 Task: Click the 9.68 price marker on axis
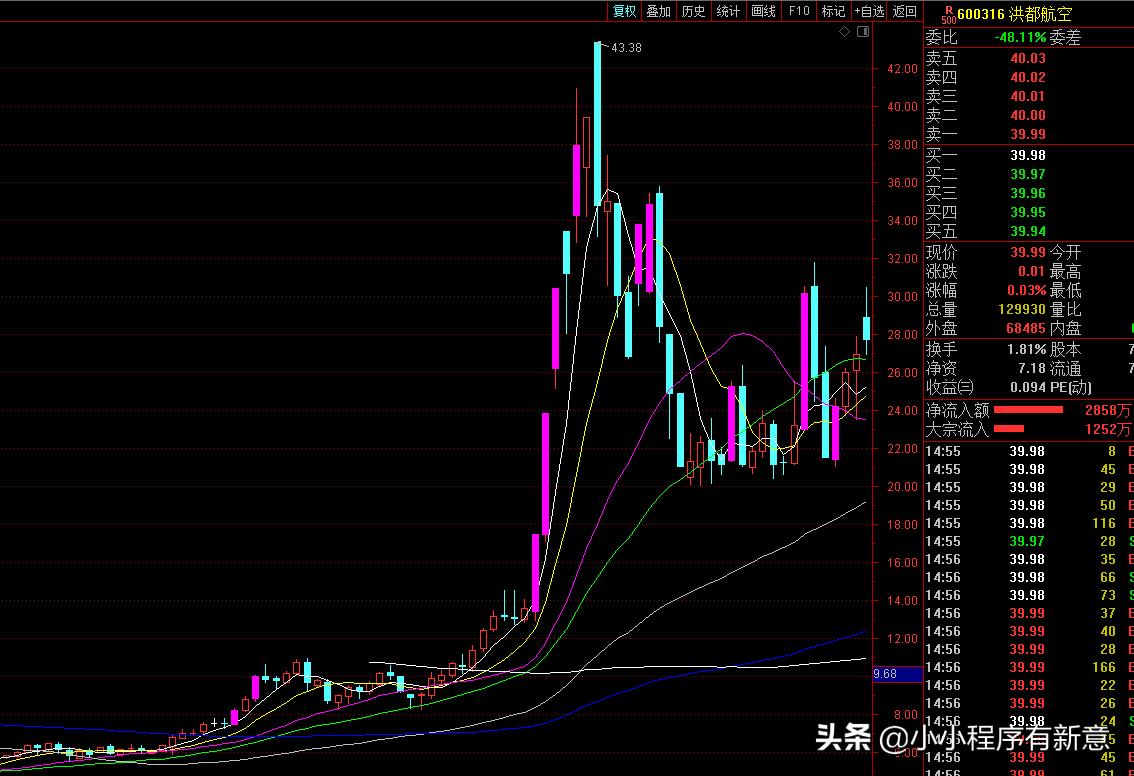coord(884,674)
